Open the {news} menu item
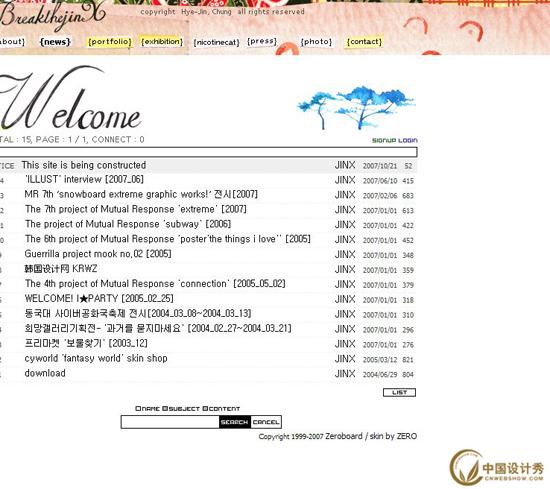550x489 pixels. (x=55, y=42)
